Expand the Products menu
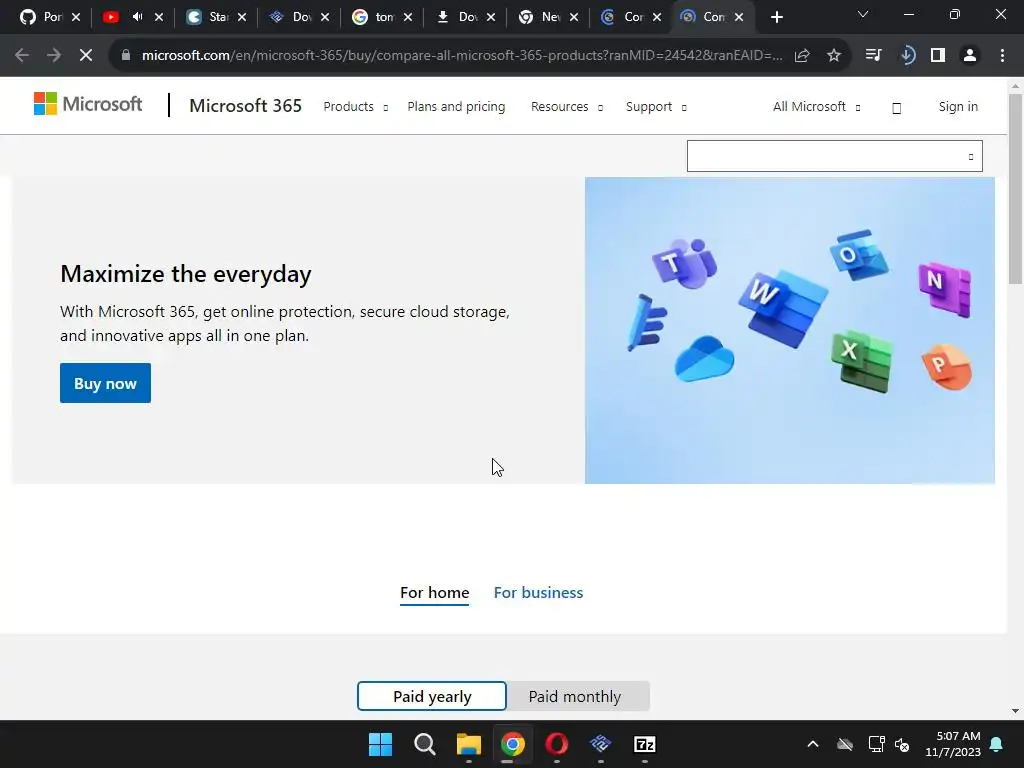Image resolution: width=1024 pixels, height=768 pixels. point(355,106)
